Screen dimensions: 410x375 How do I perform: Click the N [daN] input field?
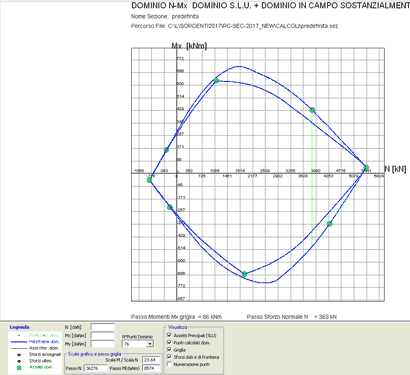coord(102,327)
